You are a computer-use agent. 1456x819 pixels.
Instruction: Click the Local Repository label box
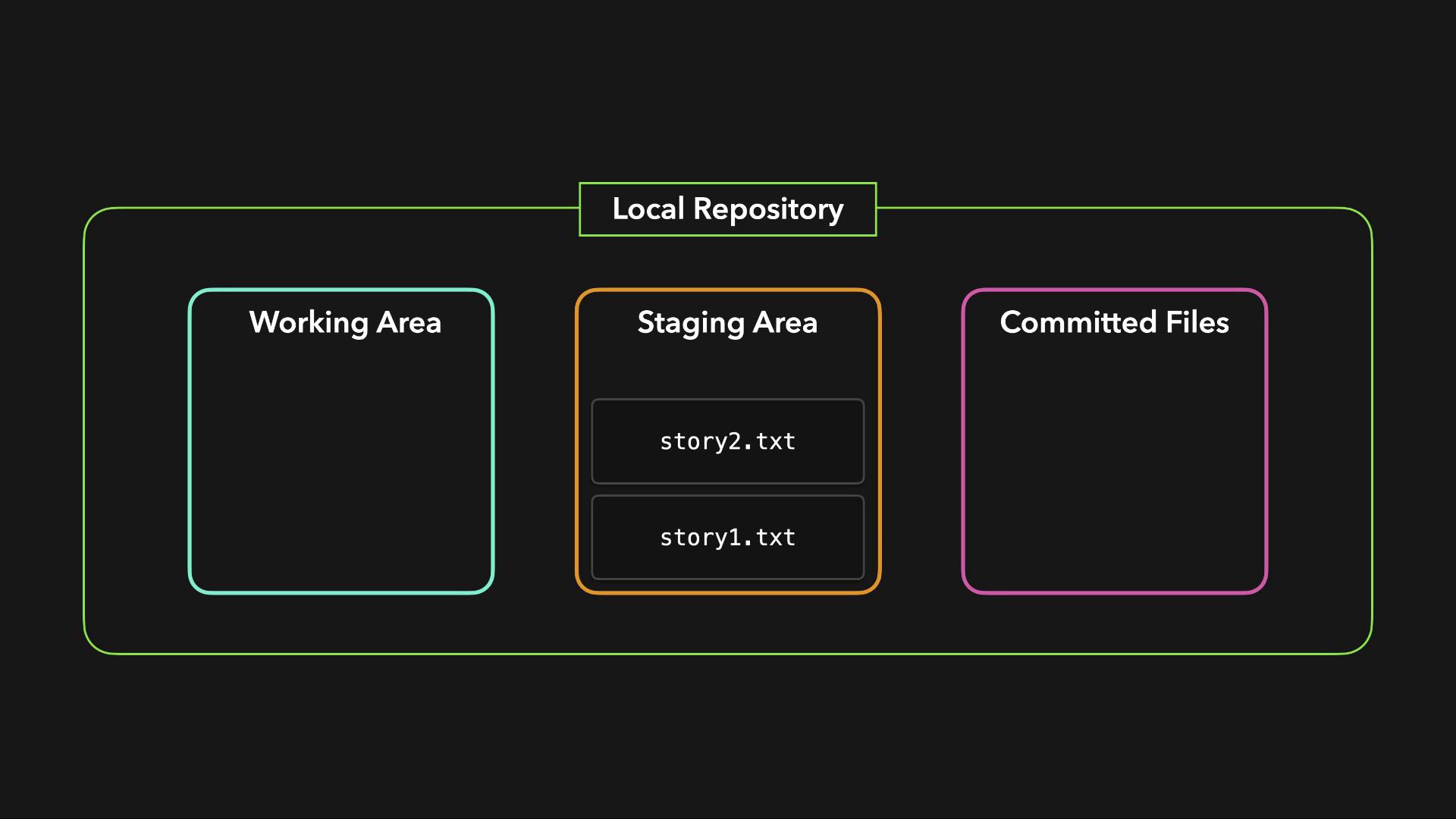click(x=727, y=209)
